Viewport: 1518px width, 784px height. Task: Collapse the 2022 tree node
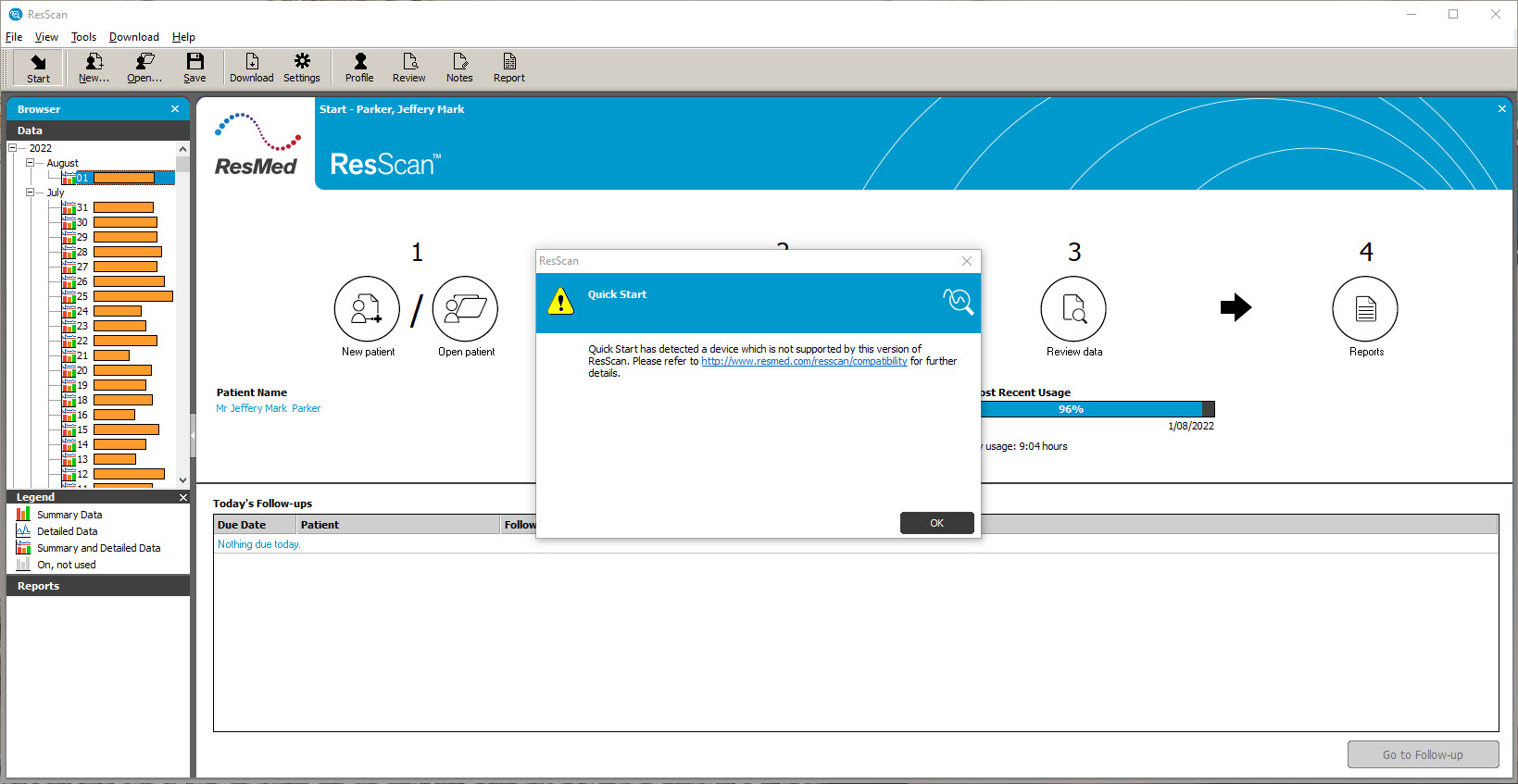(12, 148)
